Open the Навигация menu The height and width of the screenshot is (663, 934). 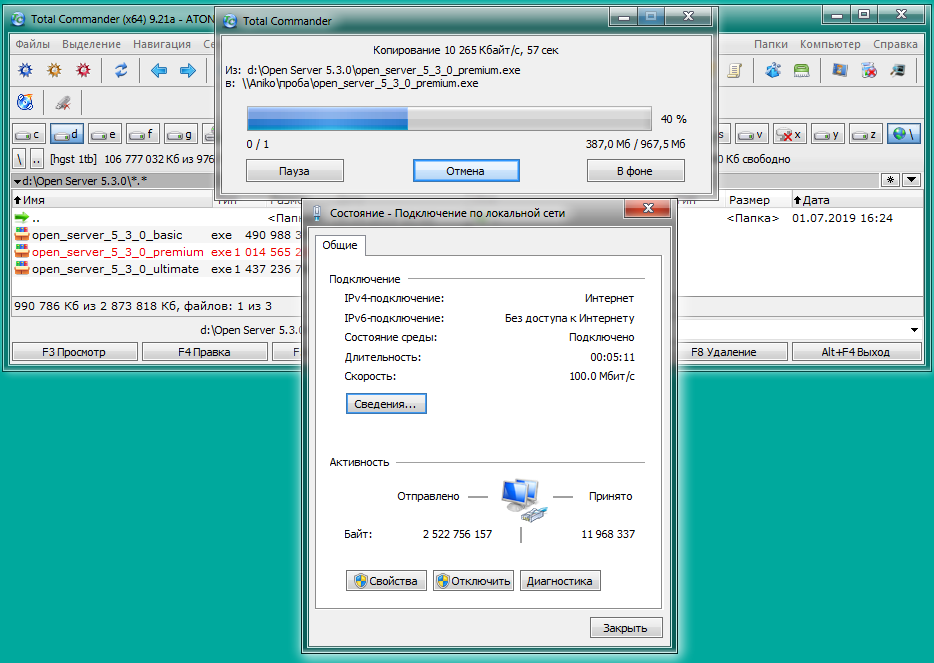pyautogui.click(x=162, y=44)
